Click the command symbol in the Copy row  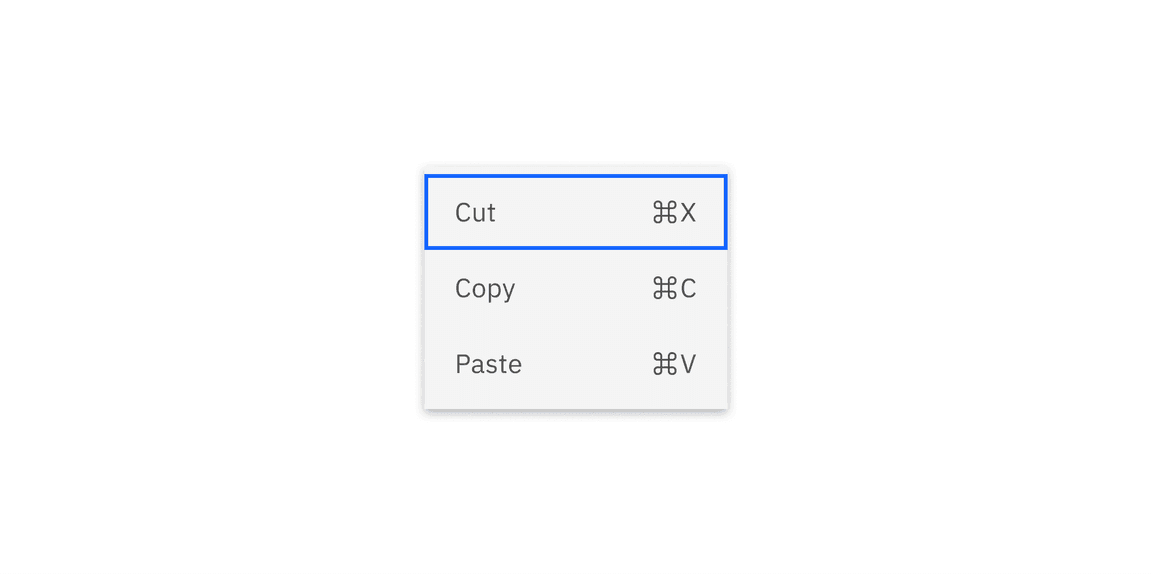coord(663,288)
